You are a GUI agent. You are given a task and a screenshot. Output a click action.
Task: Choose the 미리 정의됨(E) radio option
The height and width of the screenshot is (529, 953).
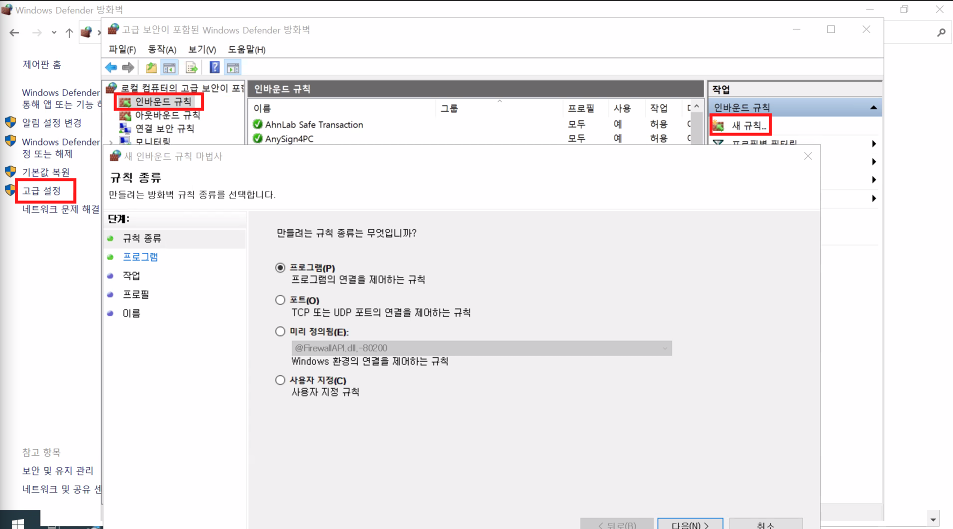click(280, 331)
